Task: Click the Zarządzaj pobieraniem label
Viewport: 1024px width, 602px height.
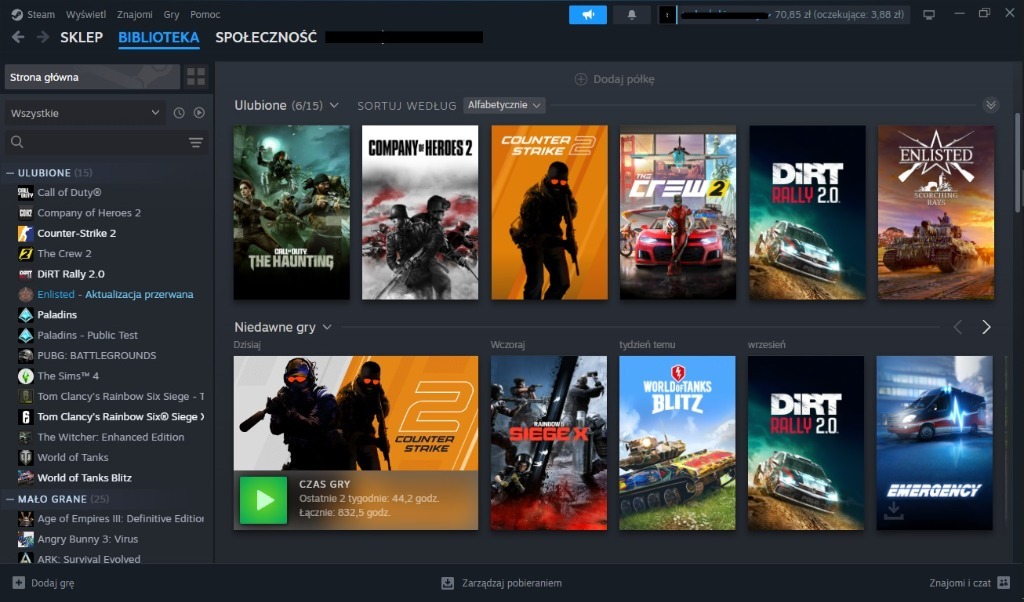Action: tap(511, 583)
